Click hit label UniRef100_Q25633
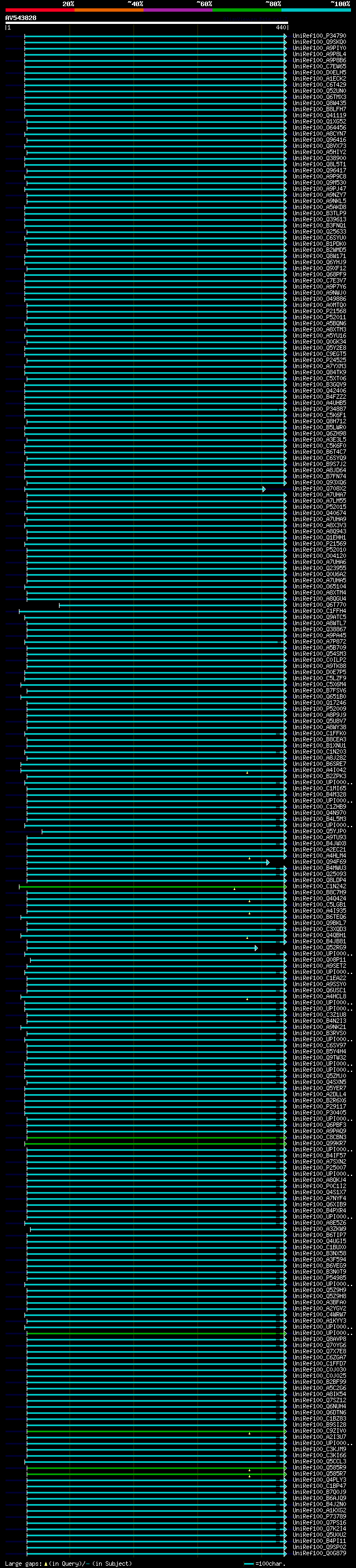 (319, 231)
